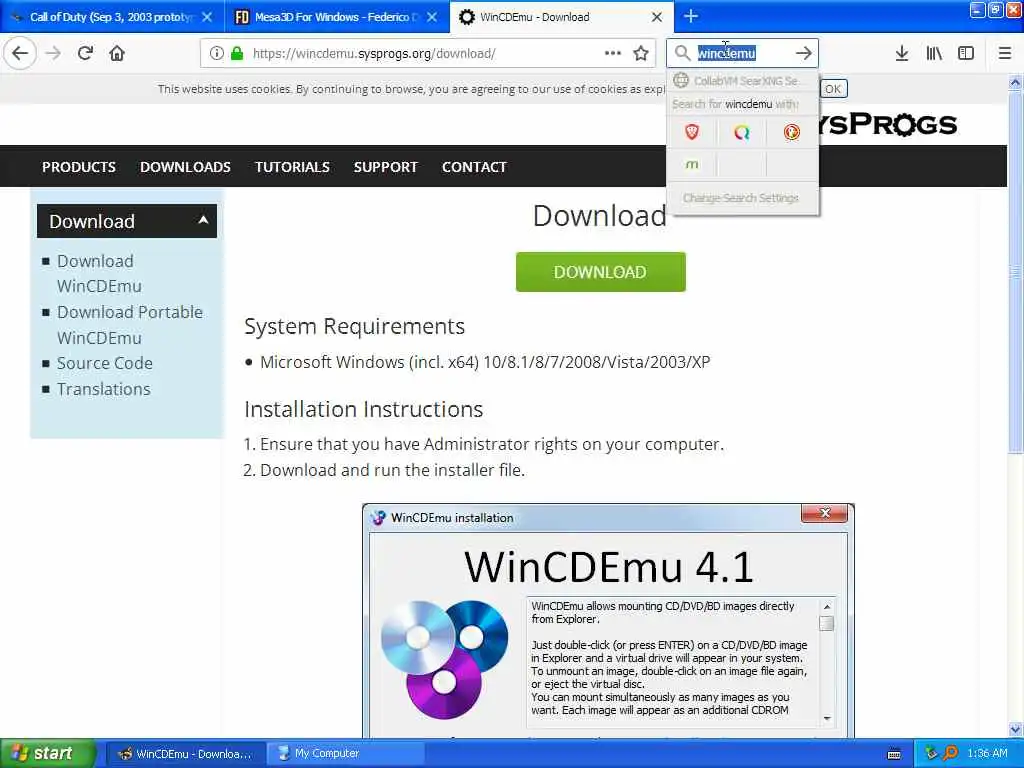
Task: Open the Translations link
Action: pos(104,389)
